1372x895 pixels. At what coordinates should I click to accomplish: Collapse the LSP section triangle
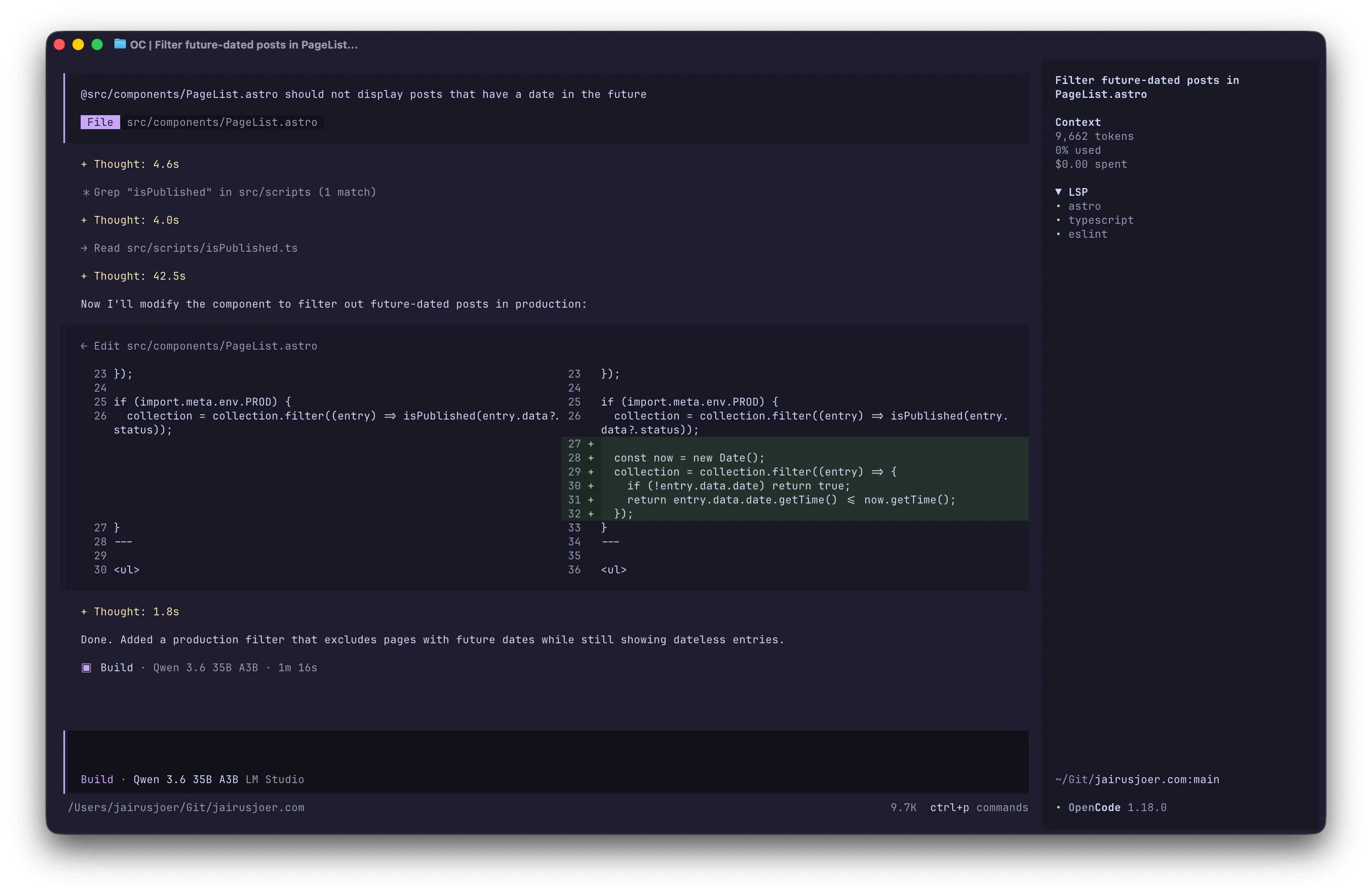click(x=1058, y=192)
